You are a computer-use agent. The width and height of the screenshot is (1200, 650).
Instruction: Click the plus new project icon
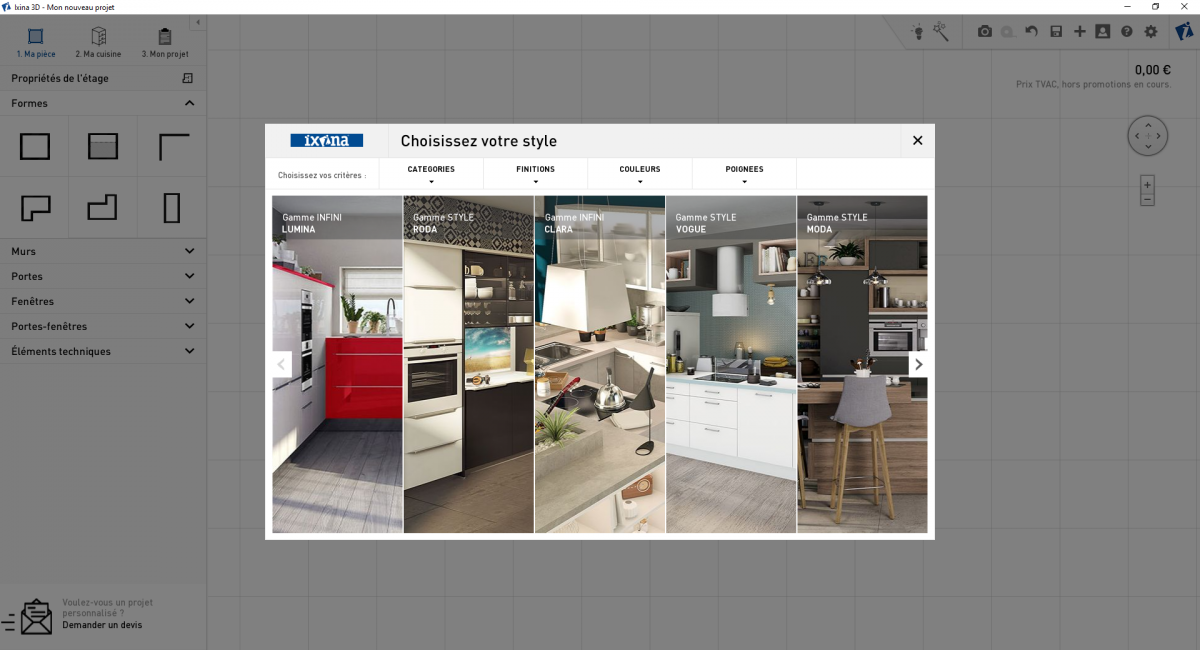coord(1080,32)
